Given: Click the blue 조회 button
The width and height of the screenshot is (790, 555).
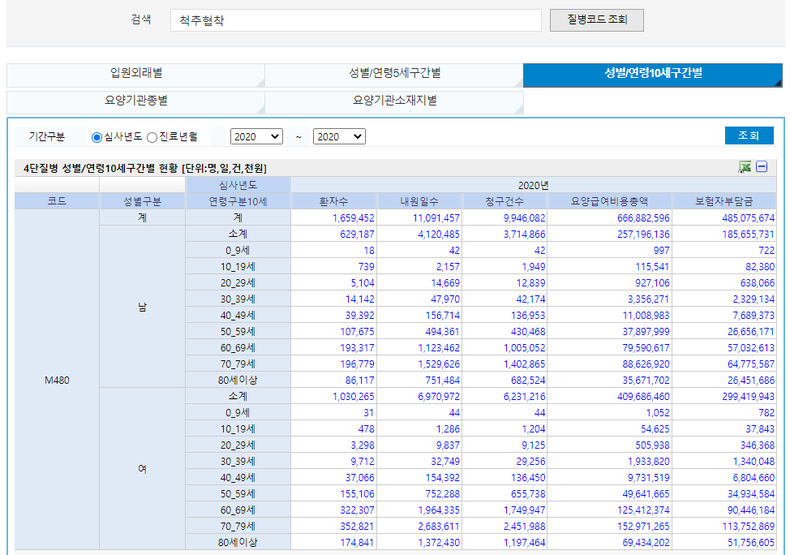Looking at the screenshot, I should tap(749, 135).
